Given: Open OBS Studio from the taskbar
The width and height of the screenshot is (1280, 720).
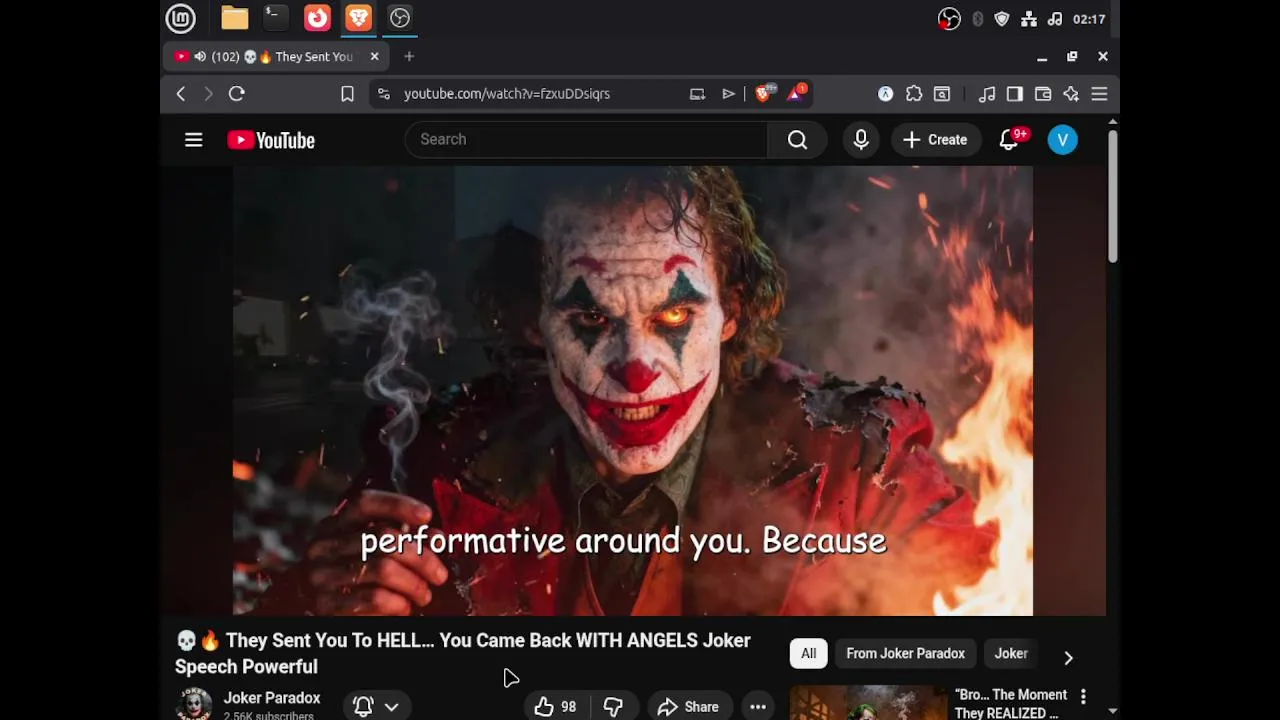Looking at the screenshot, I should pyautogui.click(x=400, y=18).
